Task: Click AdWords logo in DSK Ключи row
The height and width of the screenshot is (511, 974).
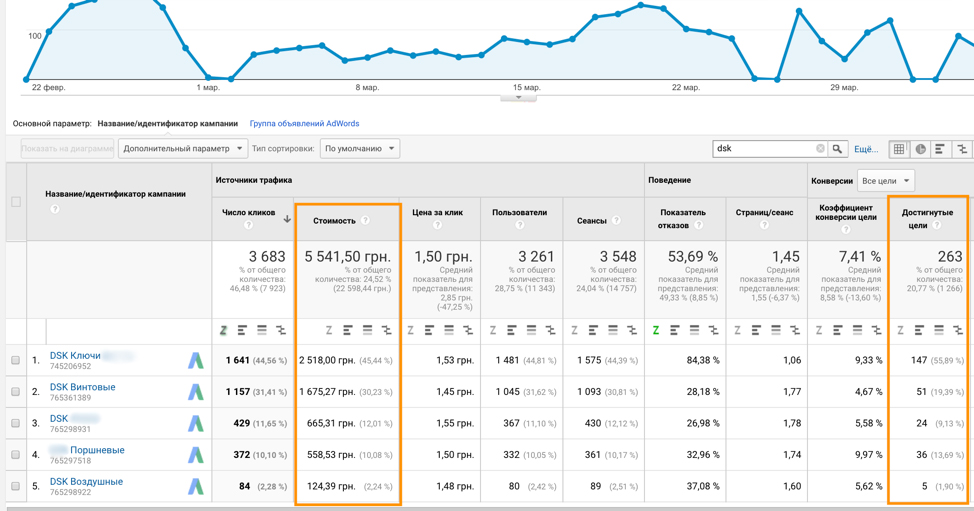Action: (x=196, y=360)
